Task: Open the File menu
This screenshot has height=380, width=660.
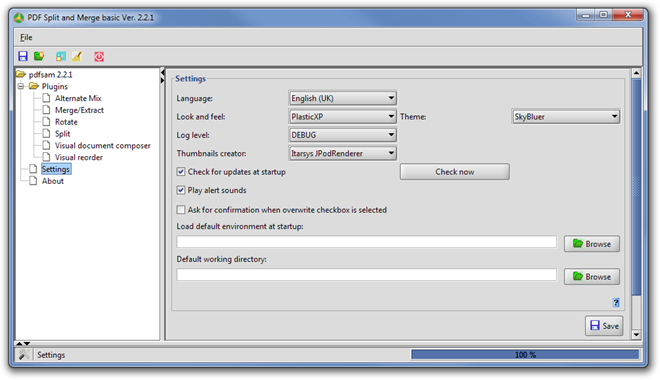Action: point(26,37)
